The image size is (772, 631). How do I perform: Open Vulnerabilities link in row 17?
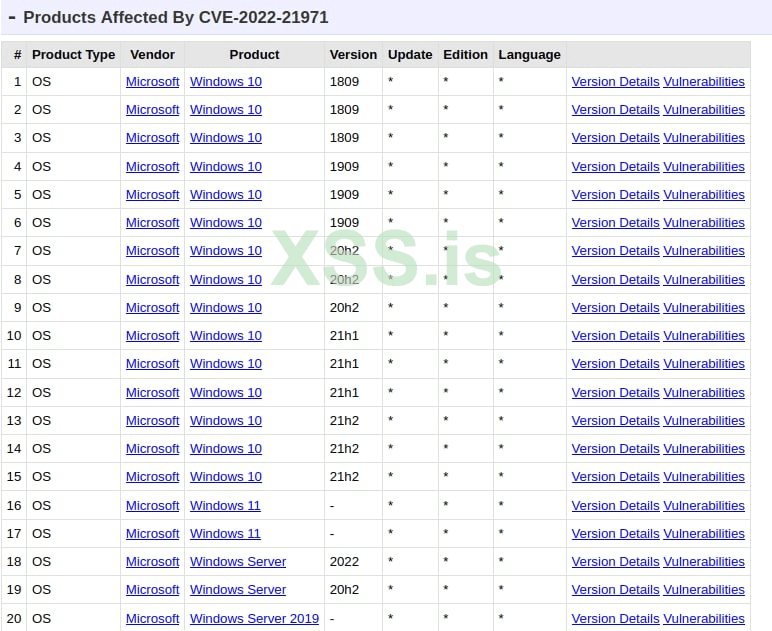click(704, 534)
